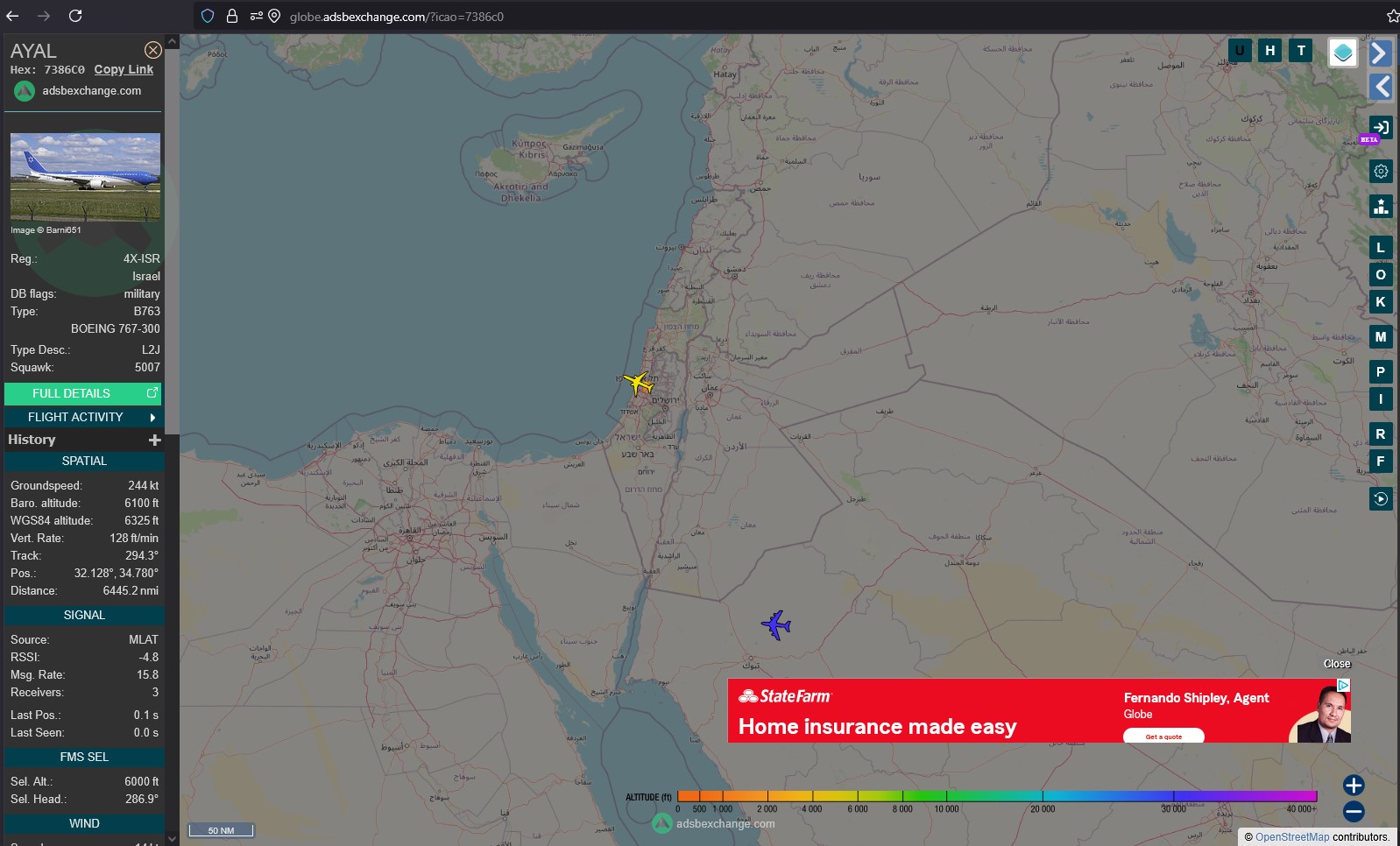Bookmark the page with the star
The height and width of the screenshot is (846, 1400).
pyautogui.click(x=1392, y=16)
